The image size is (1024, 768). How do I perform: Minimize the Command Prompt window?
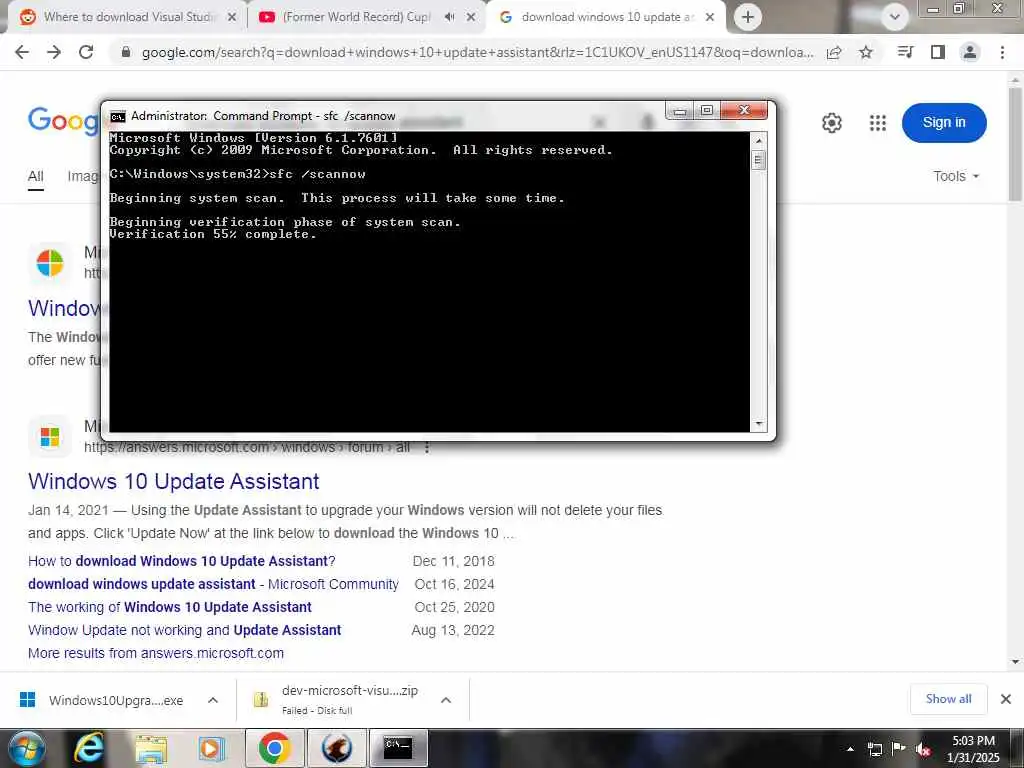click(x=679, y=111)
